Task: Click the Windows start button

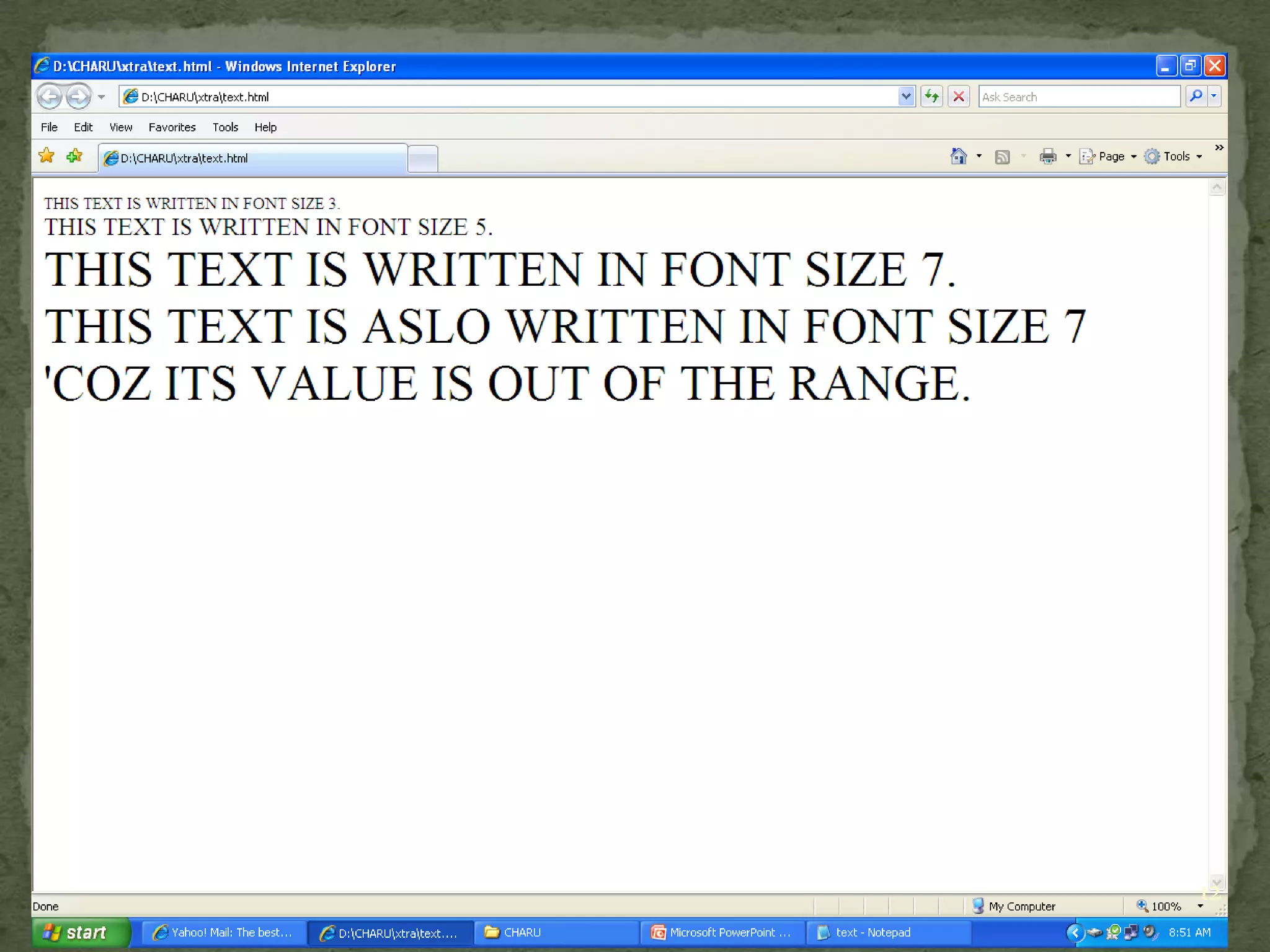Action: click(81, 932)
